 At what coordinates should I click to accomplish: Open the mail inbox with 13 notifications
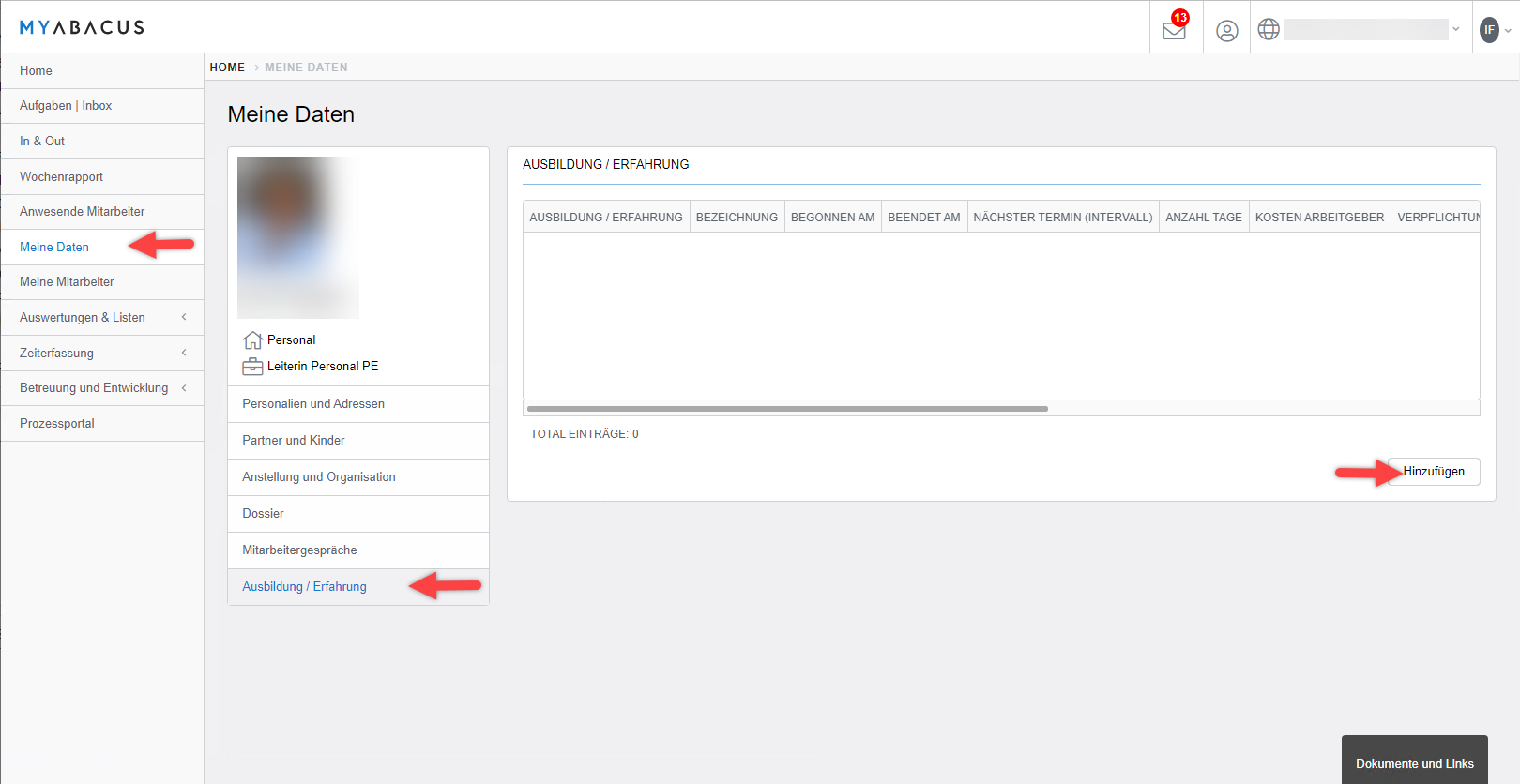1175,28
